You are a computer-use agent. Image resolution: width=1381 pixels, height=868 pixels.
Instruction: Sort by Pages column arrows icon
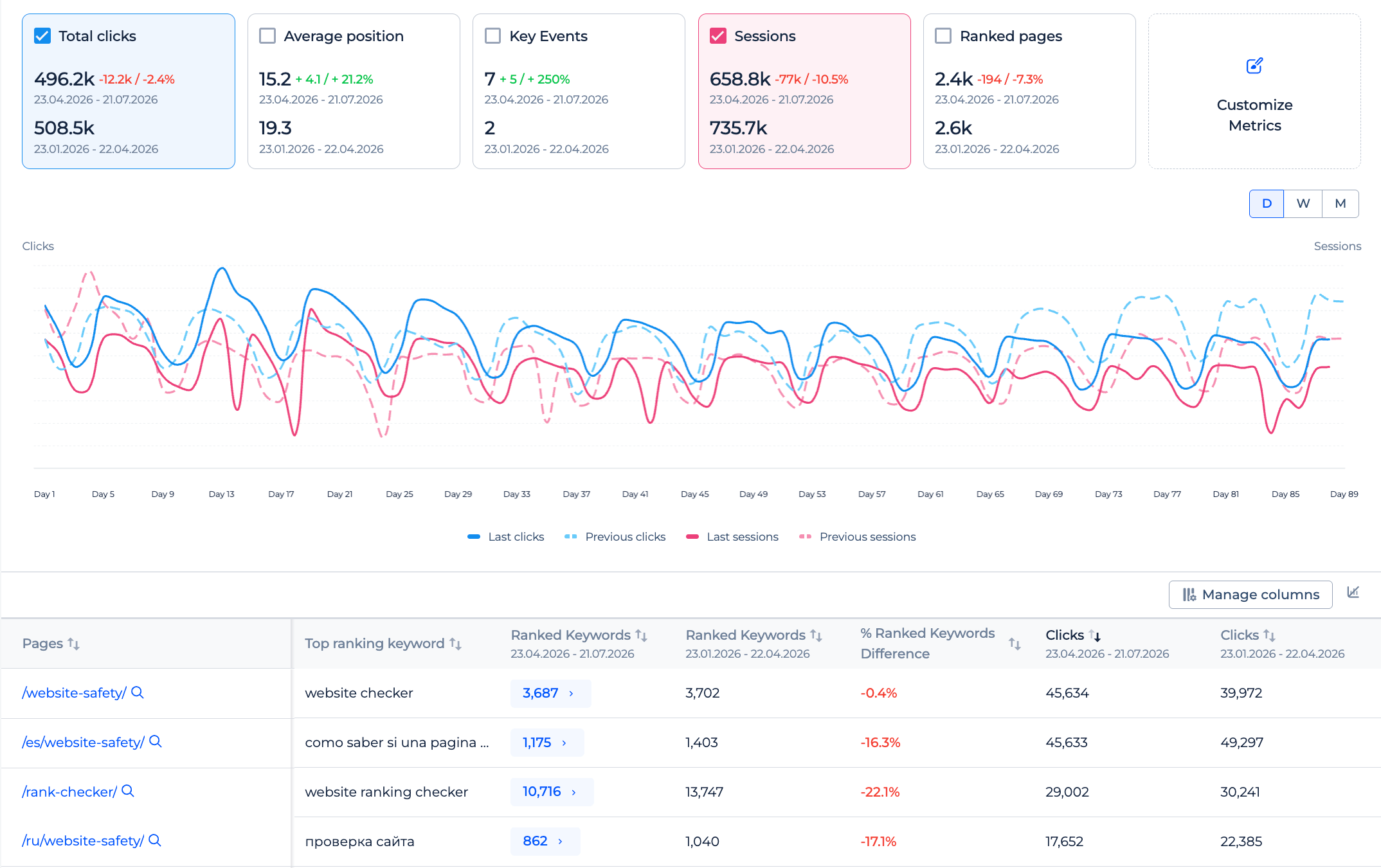(74, 644)
